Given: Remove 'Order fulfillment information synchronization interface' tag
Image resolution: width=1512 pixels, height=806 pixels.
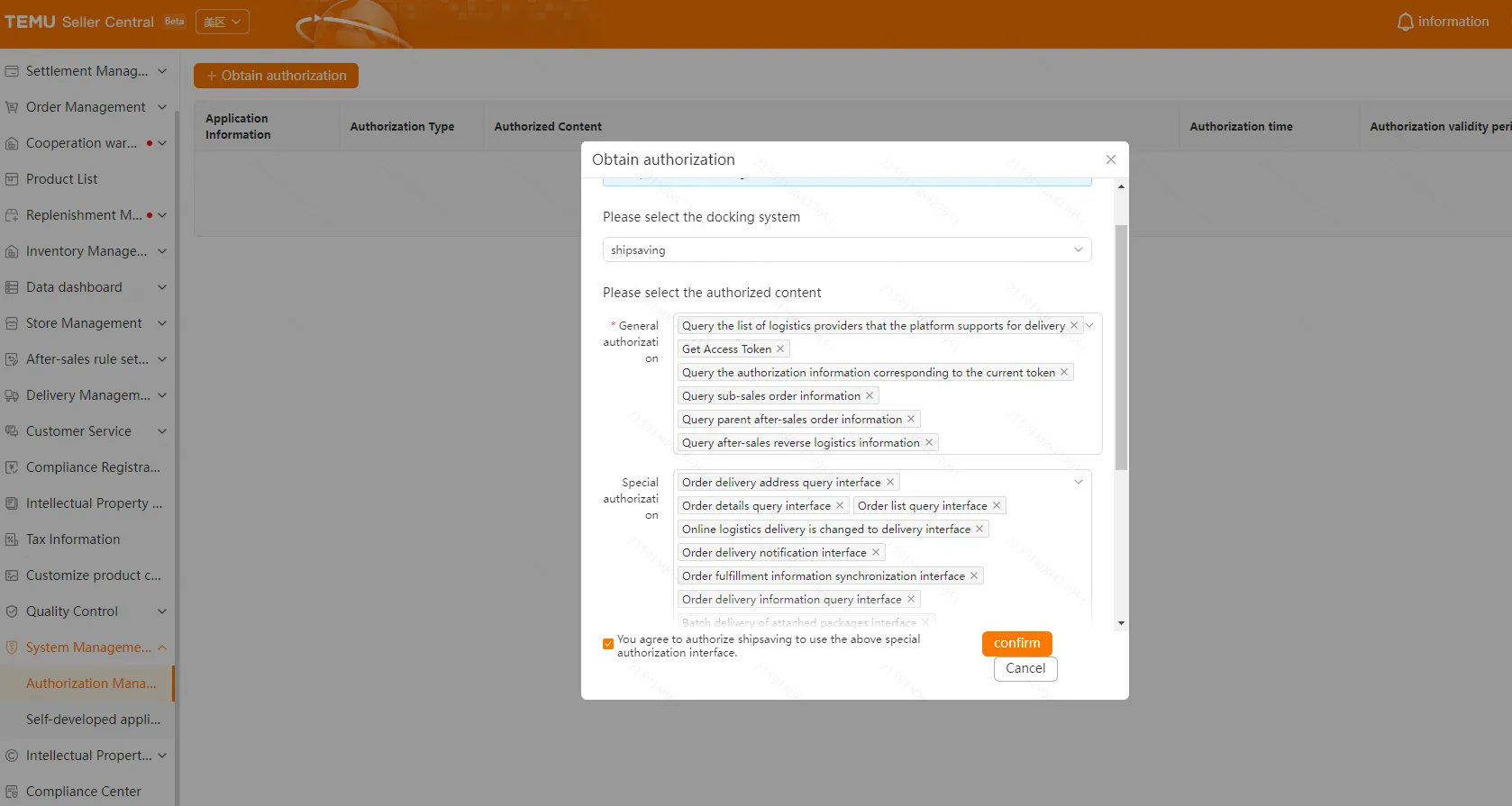Looking at the screenshot, I should [x=974, y=576].
